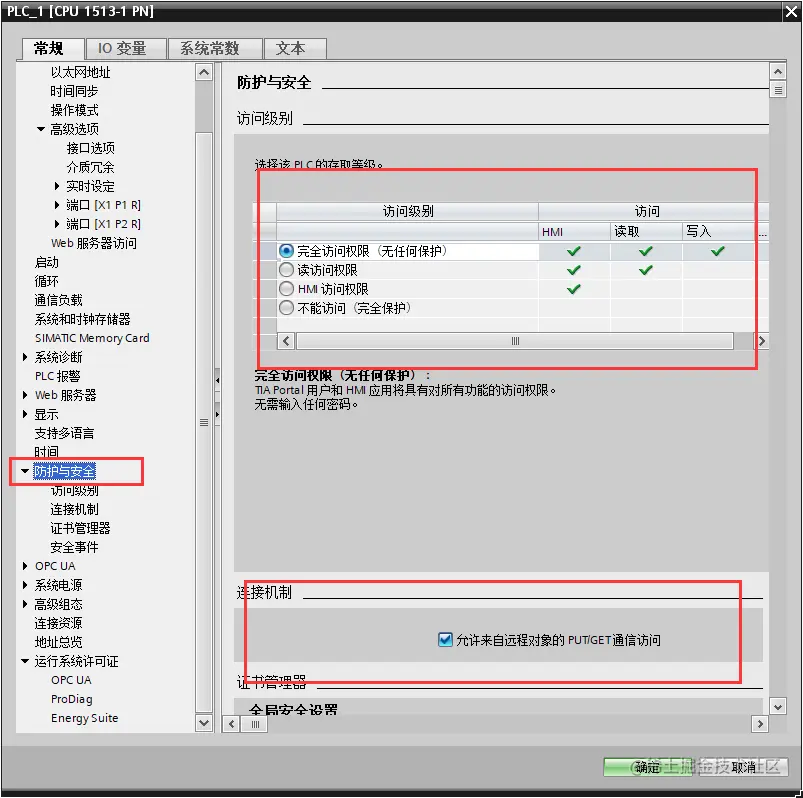Expand the OPC UA tree node
The height and width of the screenshot is (798, 803).
(x=25, y=566)
